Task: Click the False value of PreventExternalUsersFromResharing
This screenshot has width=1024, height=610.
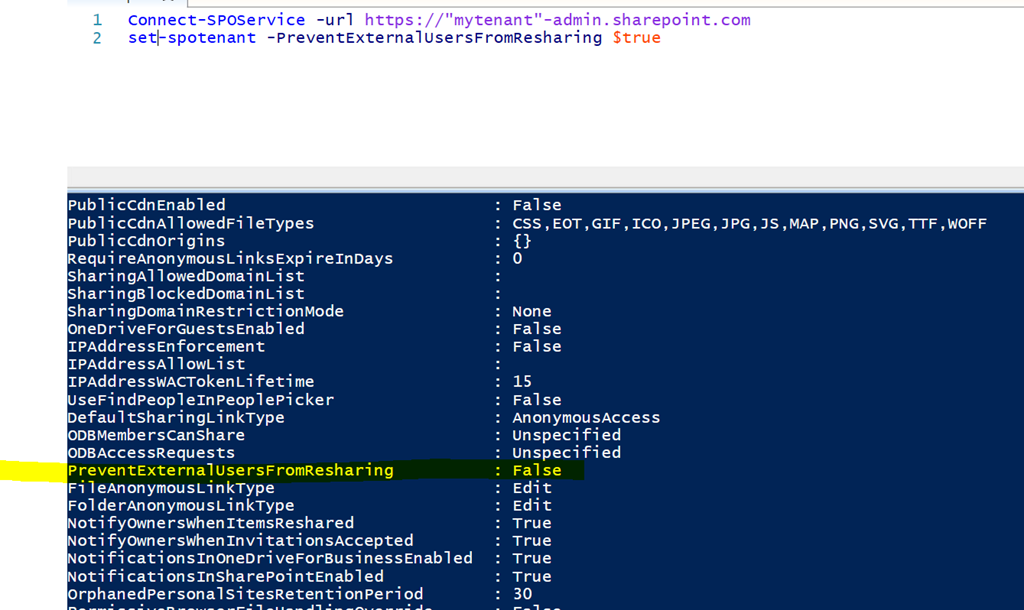Action: tap(536, 470)
